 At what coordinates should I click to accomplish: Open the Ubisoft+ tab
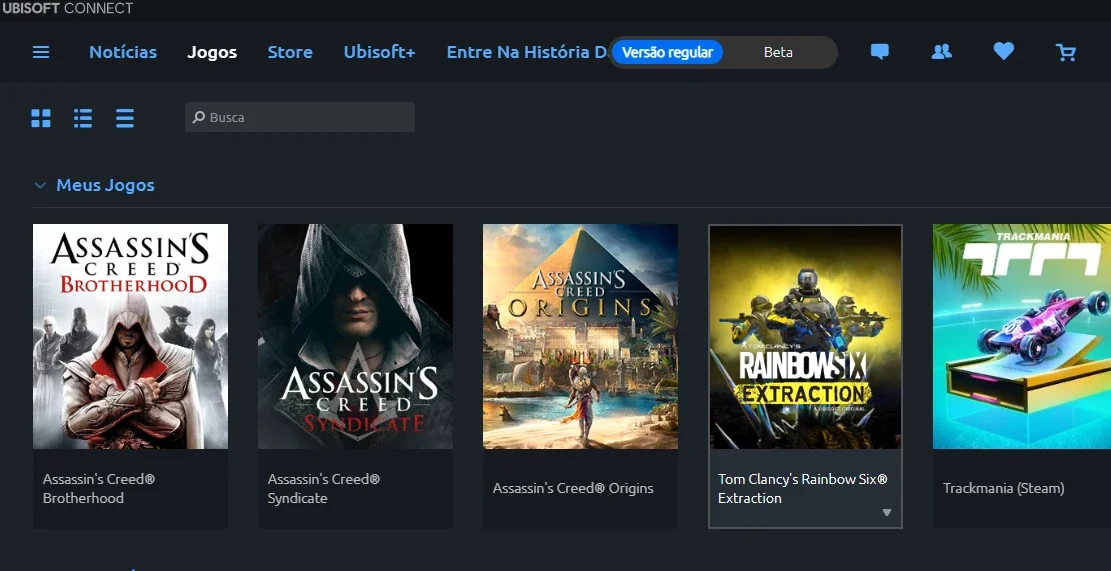click(x=379, y=52)
